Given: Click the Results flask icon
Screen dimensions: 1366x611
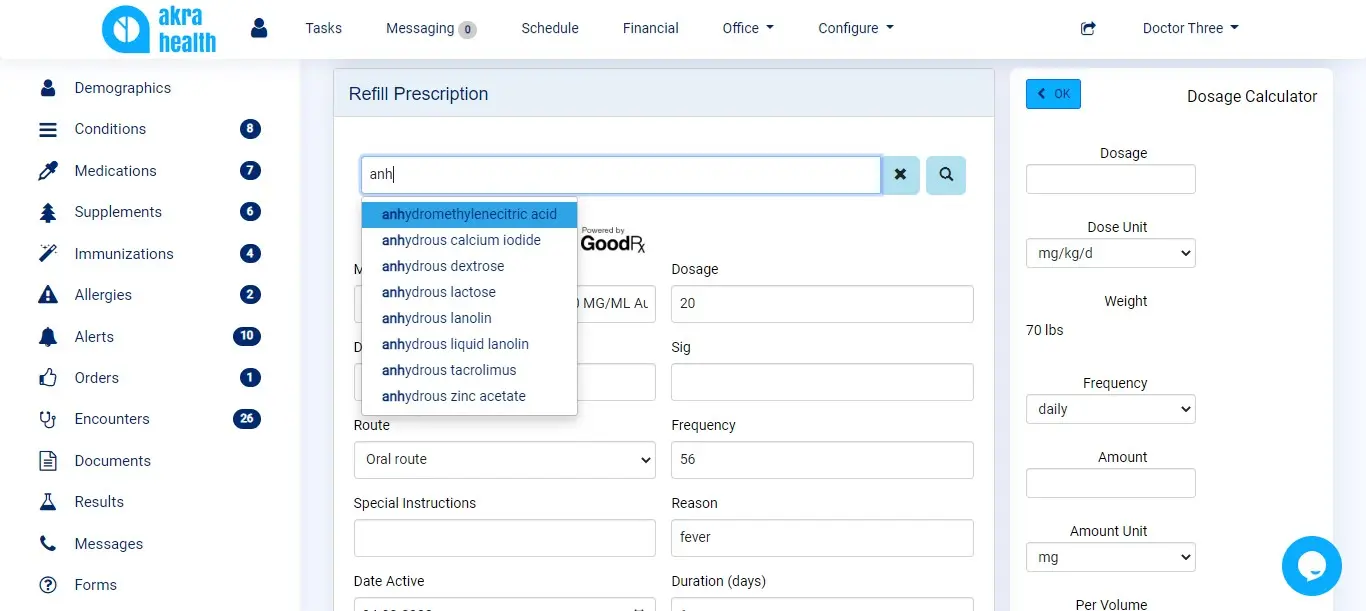Looking at the screenshot, I should [47, 501].
